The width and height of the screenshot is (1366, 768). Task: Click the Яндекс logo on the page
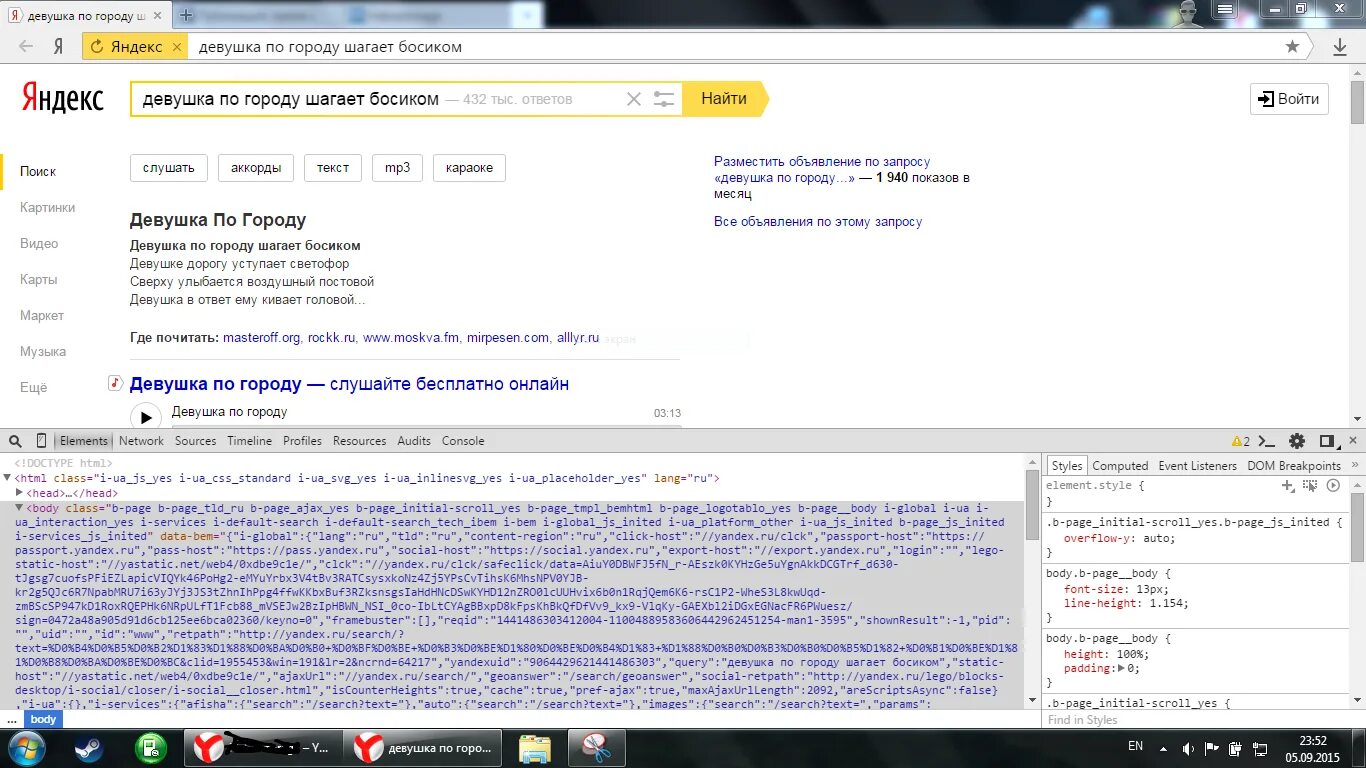tap(62, 98)
